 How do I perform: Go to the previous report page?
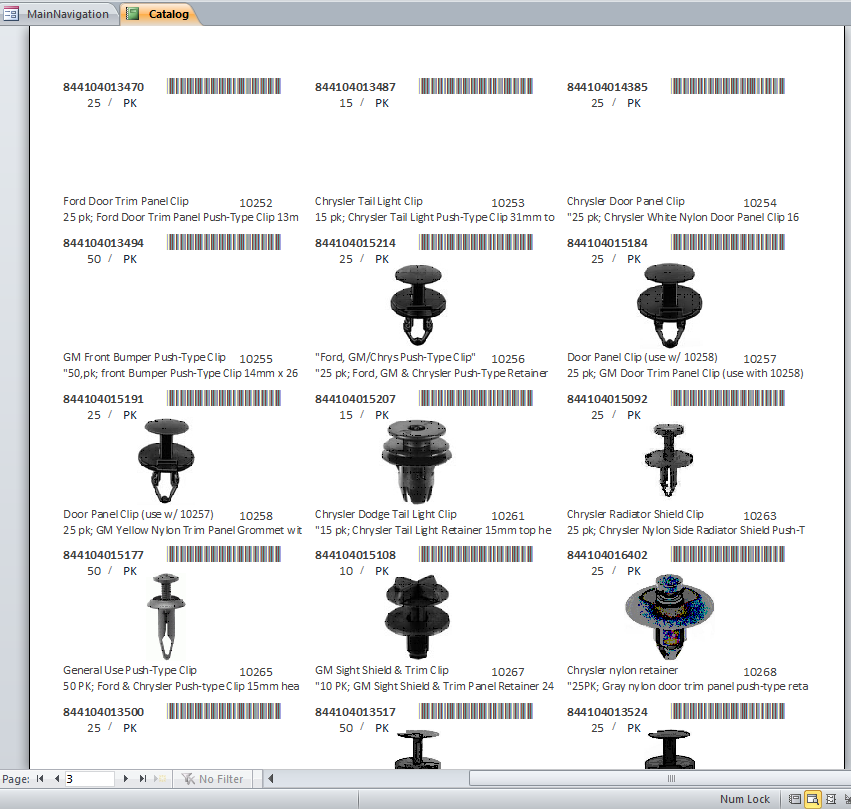pyautogui.click(x=57, y=779)
